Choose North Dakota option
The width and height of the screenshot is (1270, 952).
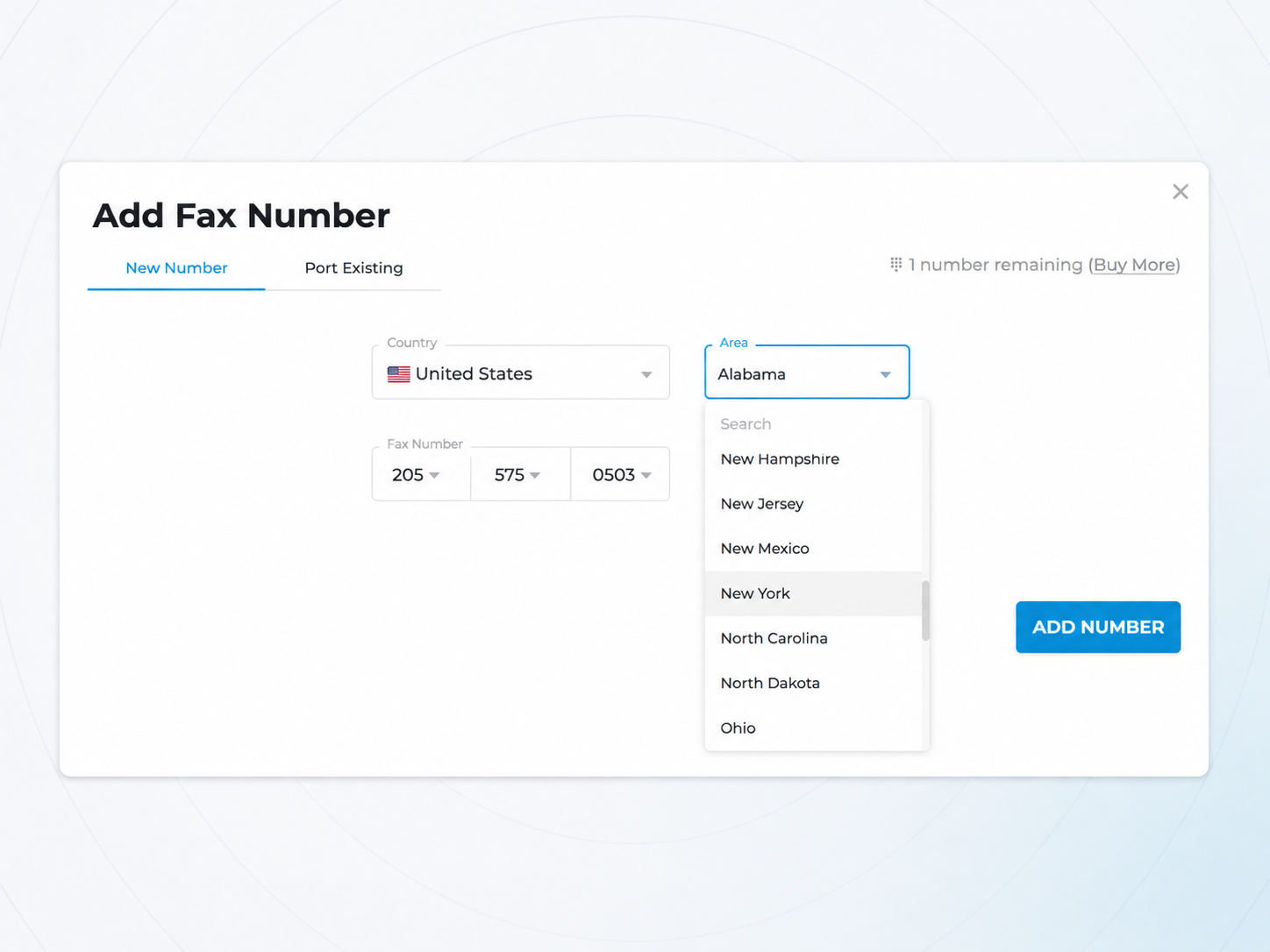coord(814,683)
